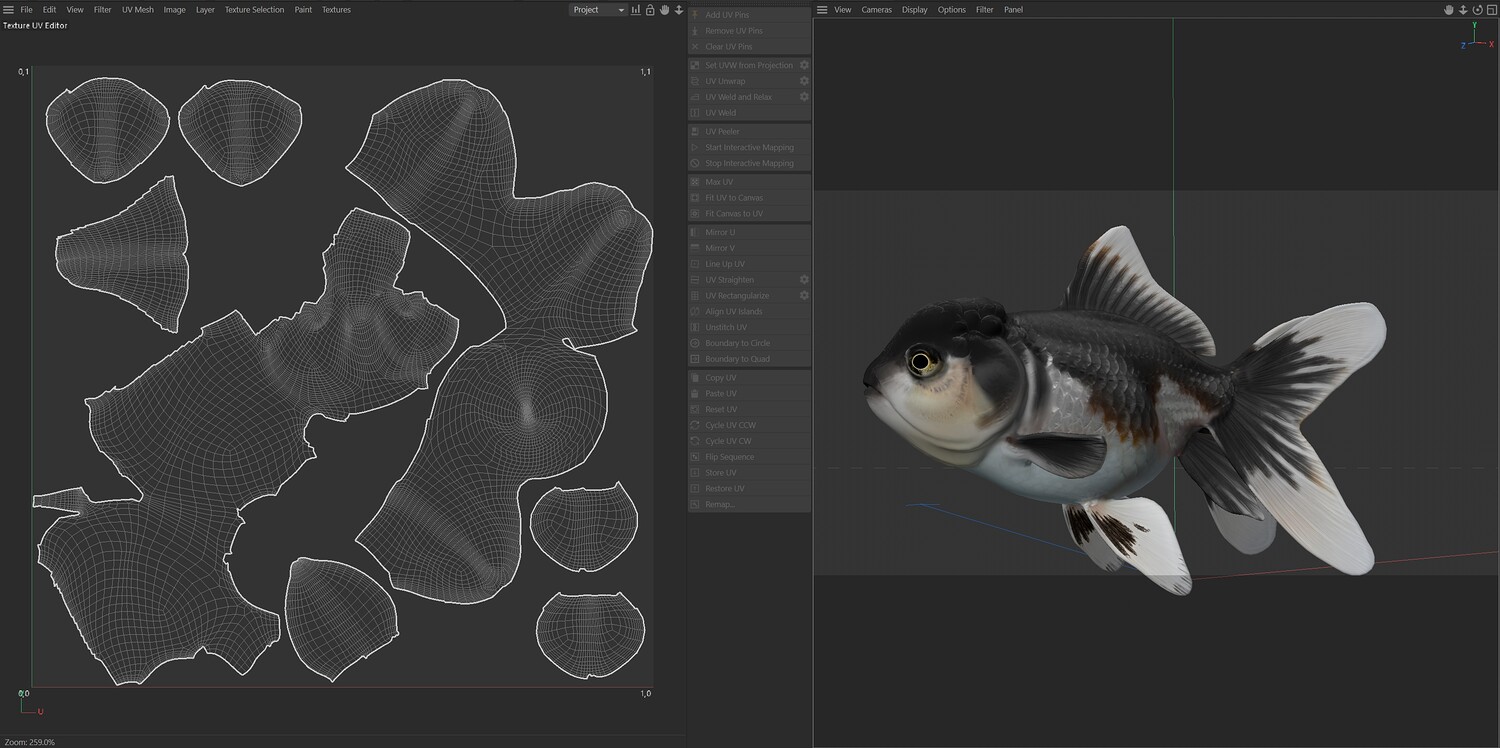This screenshot has height=748, width=1500.
Task: Select the orbit rotate icon in 3D viewport
Action: (x=1477, y=10)
